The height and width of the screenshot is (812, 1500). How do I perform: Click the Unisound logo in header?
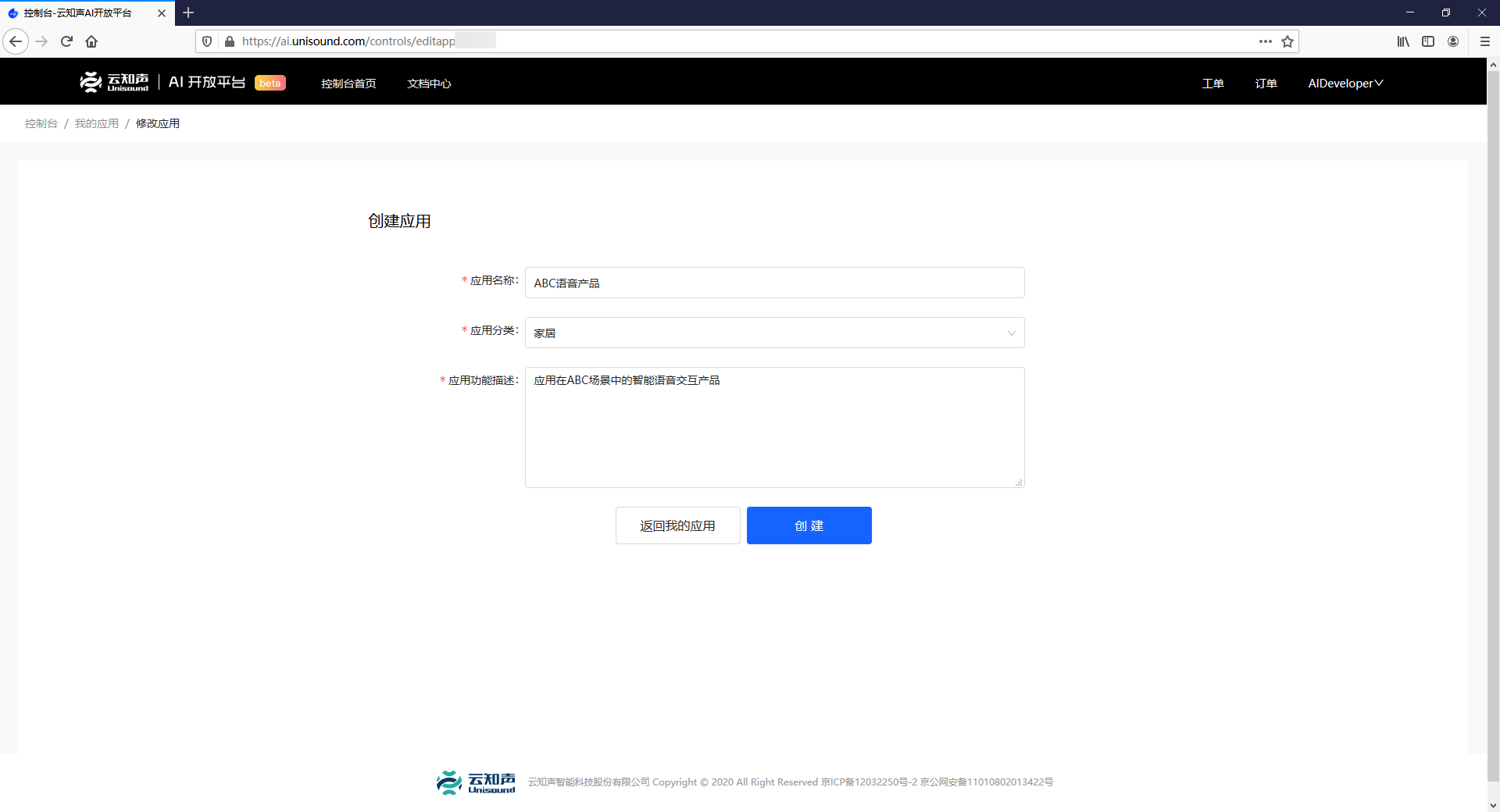click(115, 82)
